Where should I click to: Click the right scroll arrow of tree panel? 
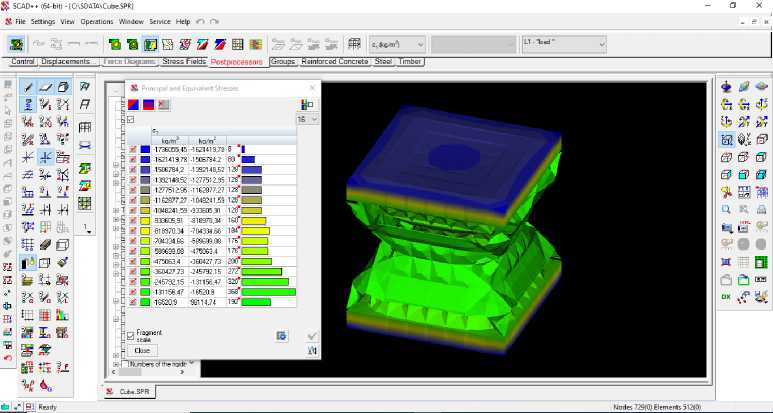[x=182, y=373]
